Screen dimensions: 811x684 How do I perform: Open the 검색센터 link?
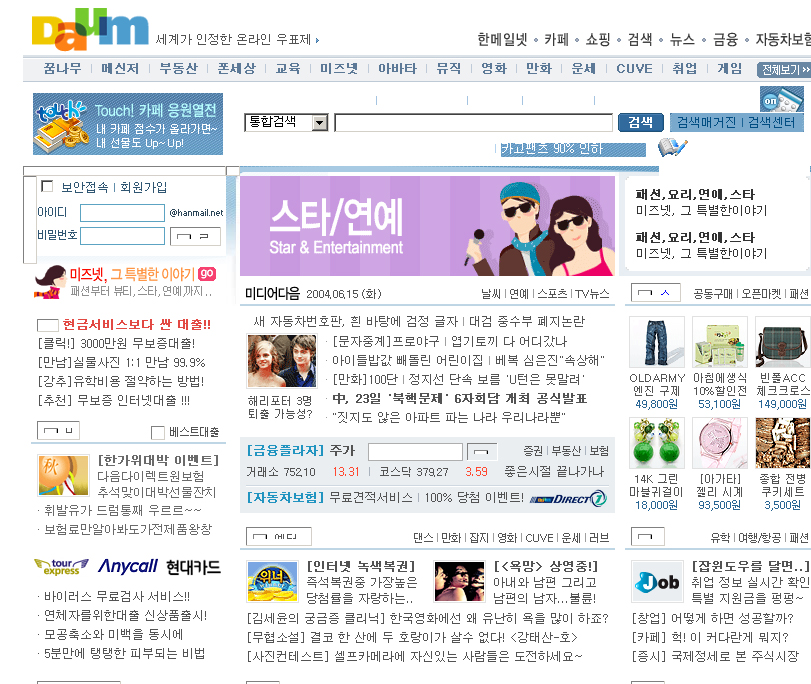point(771,122)
